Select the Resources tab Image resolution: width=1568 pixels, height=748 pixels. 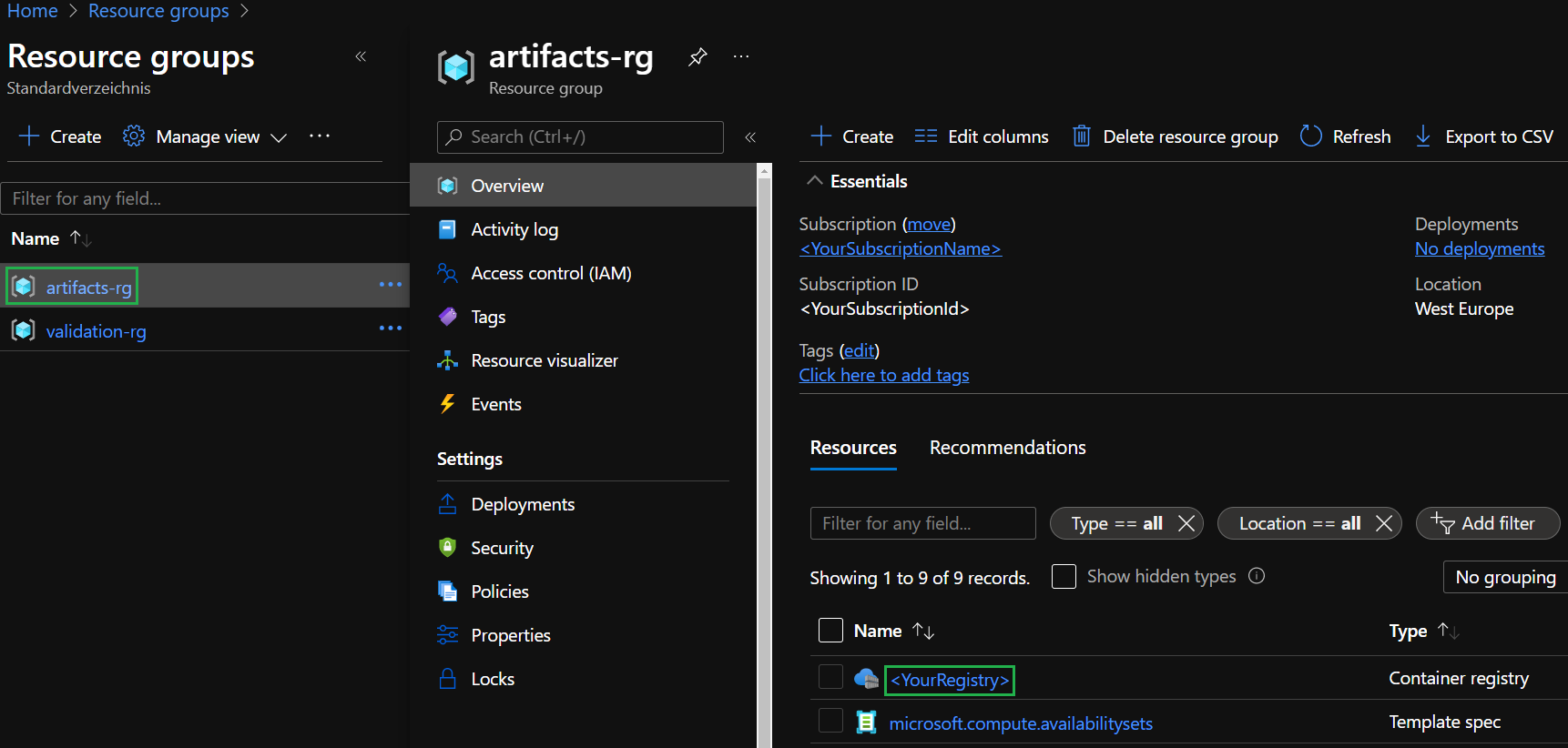coord(853,448)
